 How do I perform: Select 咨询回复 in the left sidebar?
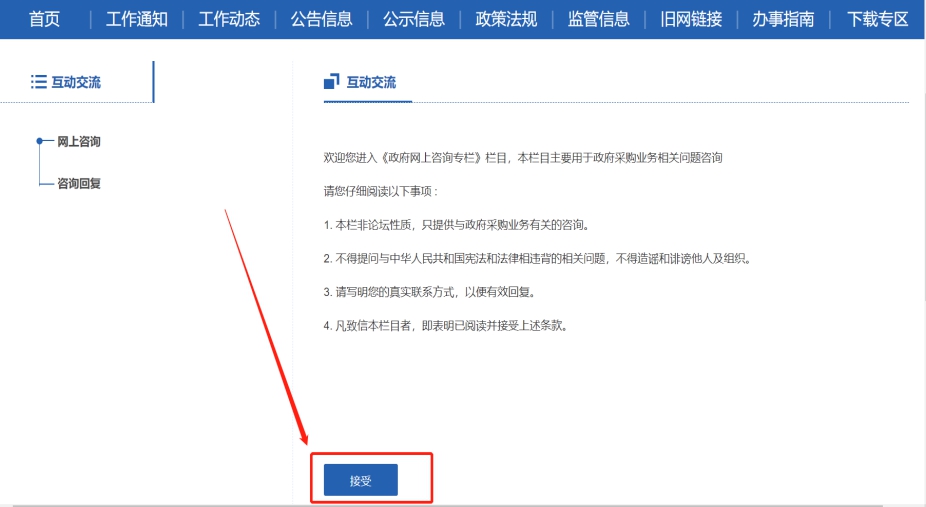tap(78, 184)
